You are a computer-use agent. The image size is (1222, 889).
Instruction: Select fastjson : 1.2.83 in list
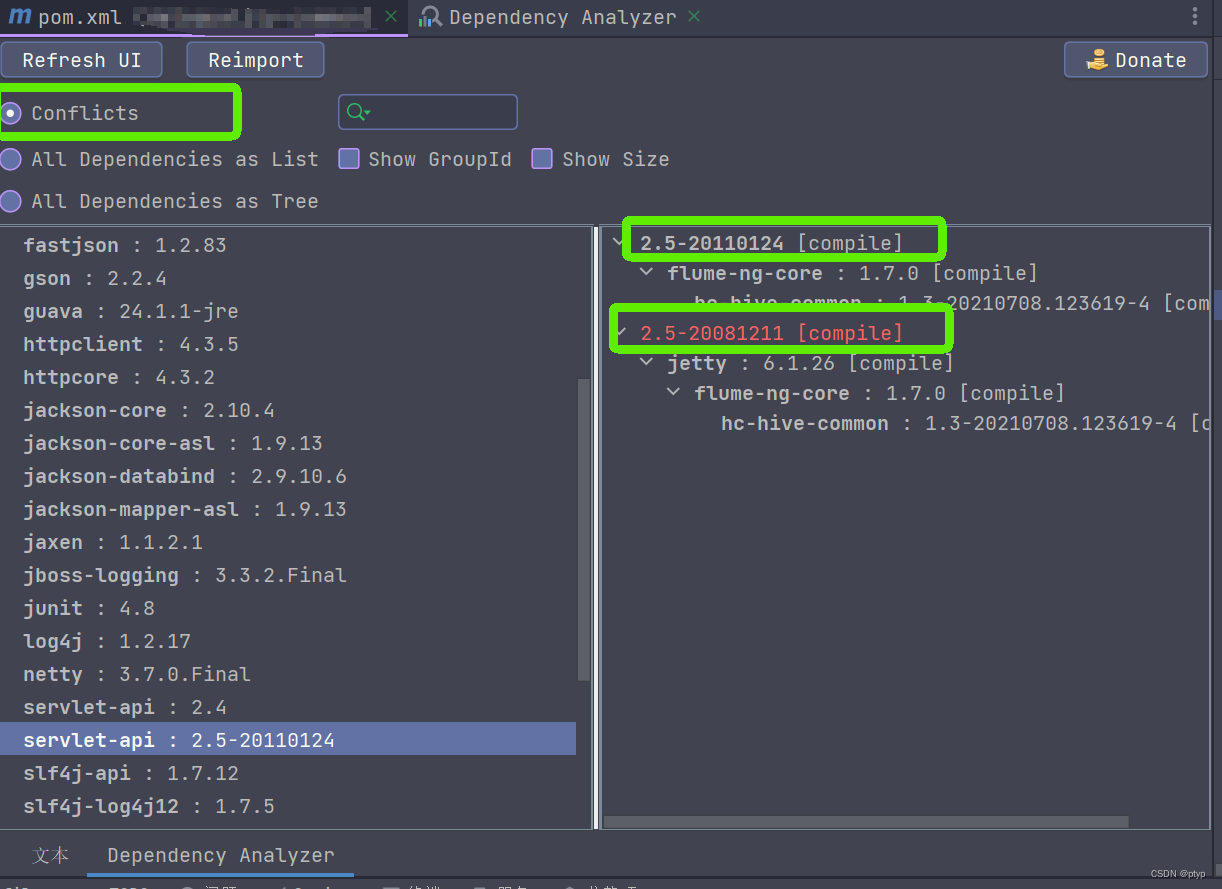coord(289,245)
